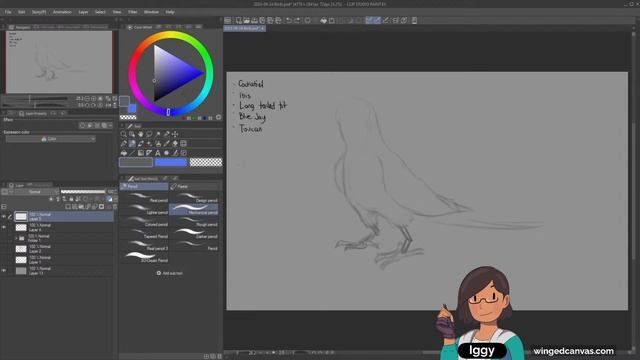Viewport: 640px width, 360px height.
Task: Open the Color Wheel palette menu icon
Action: pos(122,27)
